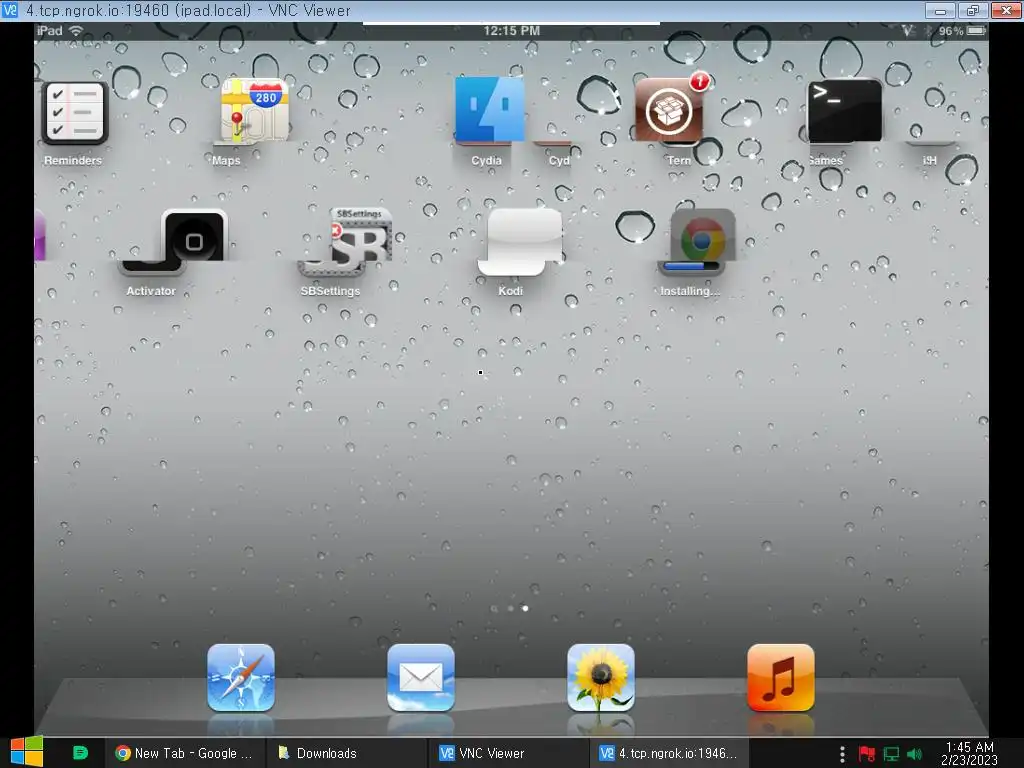Open the blue Cydia Finder-style icon
Image resolution: width=1024 pixels, height=768 pixels.
pyautogui.click(x=490, y=110)
